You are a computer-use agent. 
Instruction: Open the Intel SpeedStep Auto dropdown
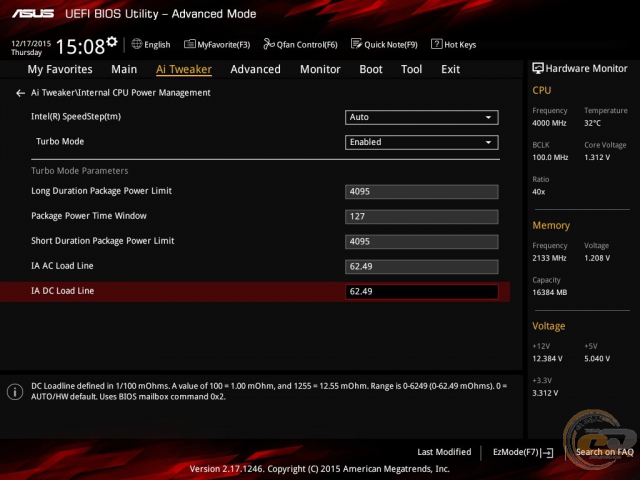pyautogui.click(x=421, y=117)
